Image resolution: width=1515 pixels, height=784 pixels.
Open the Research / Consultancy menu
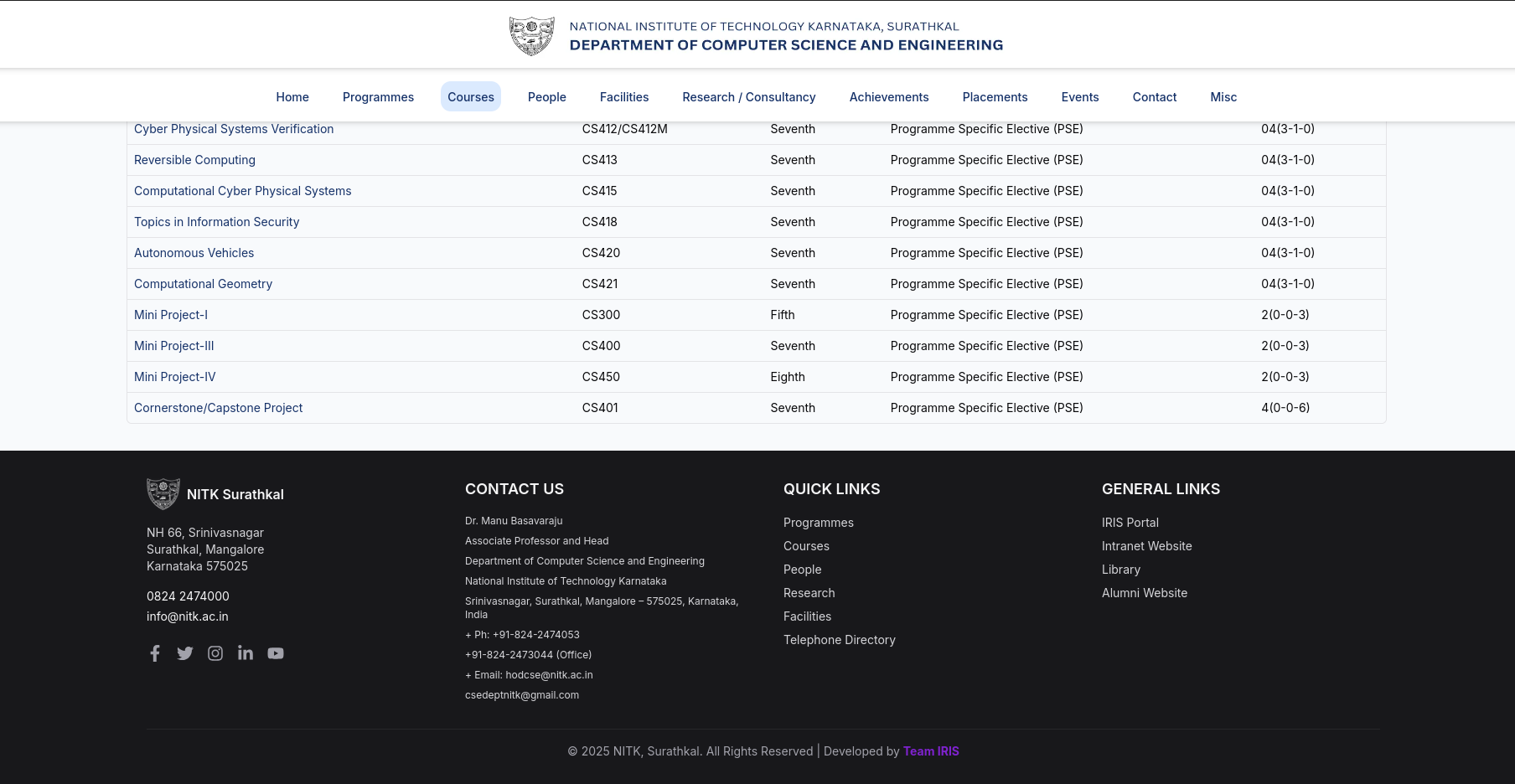tap(748, 97)
